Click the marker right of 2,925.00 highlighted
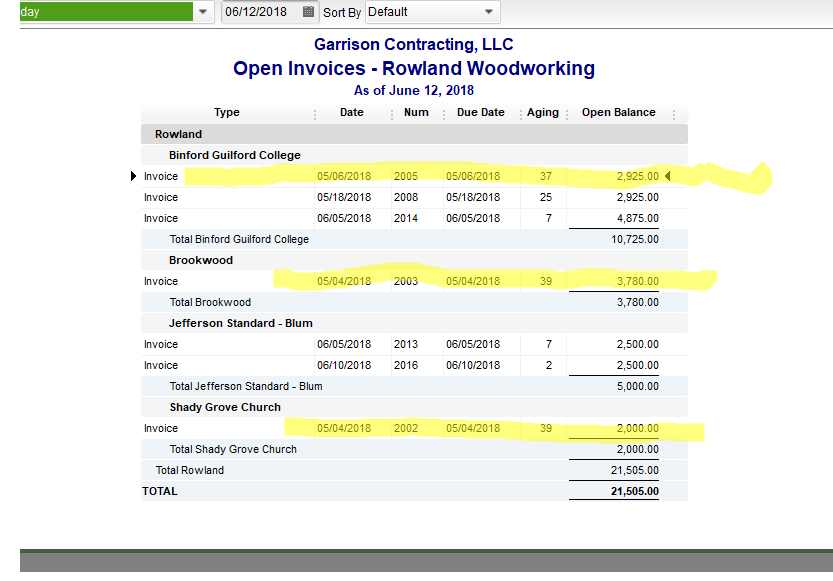This screenshot has width=833, height=581. (x=668, y=176)
